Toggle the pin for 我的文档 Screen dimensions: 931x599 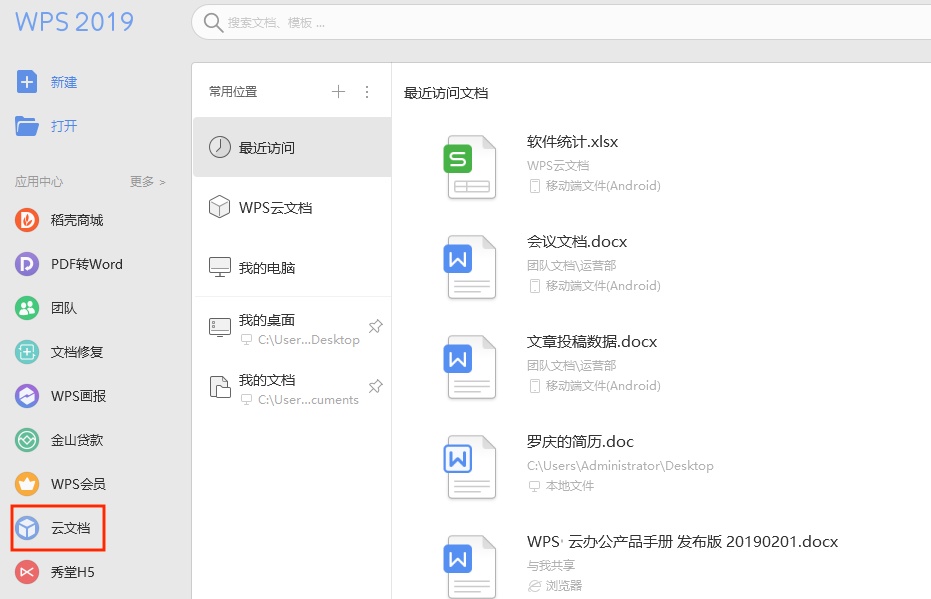point(375,386)
